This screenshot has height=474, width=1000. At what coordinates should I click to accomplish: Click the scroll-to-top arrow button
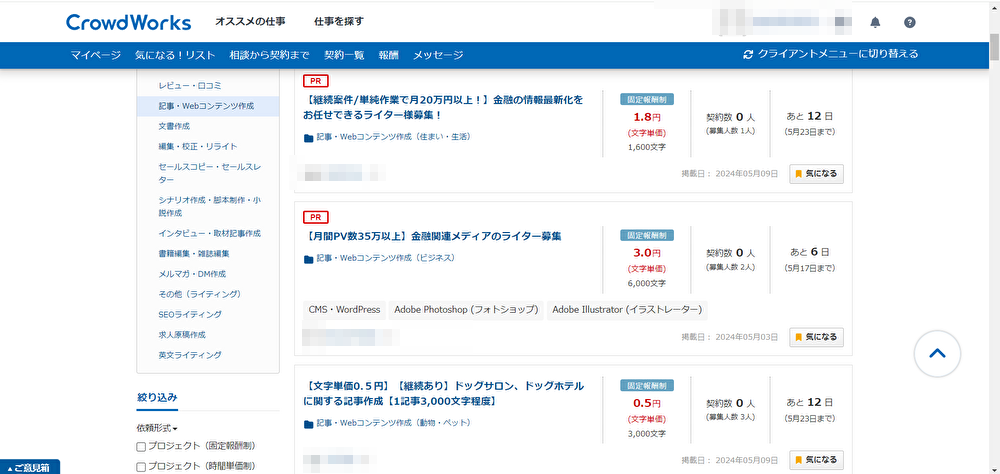(937, 353)
